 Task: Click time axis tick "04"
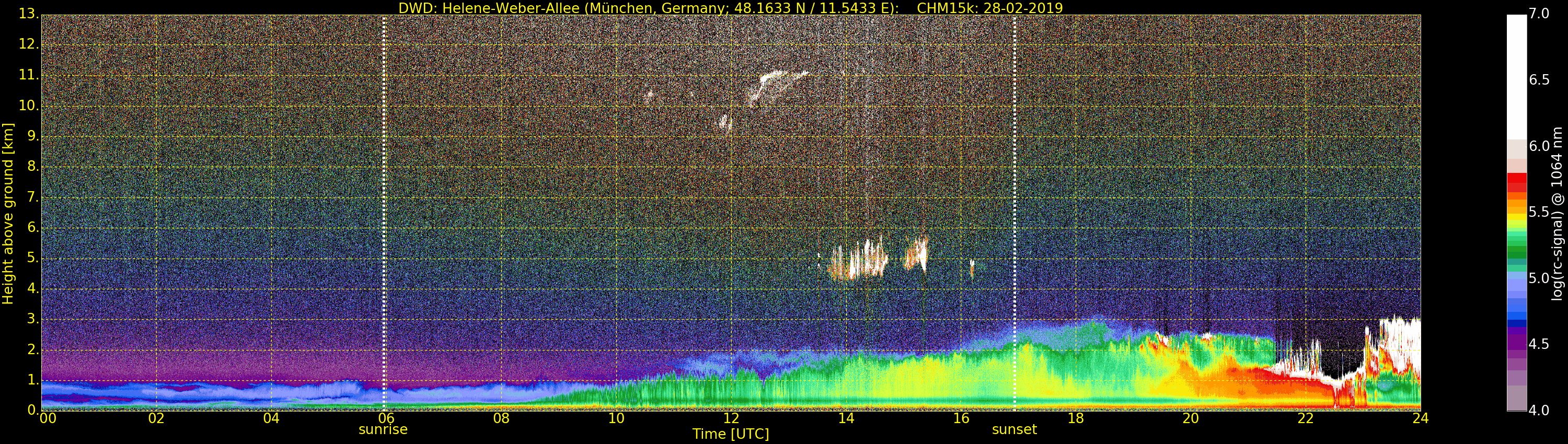[x=271, y=418]
